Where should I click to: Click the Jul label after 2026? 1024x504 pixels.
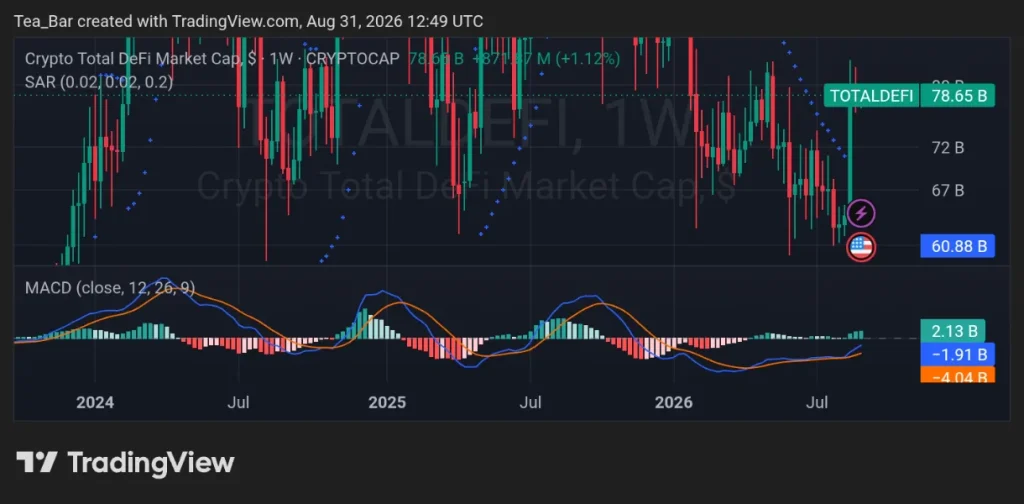pyautogui.click(x=817, y=402)
